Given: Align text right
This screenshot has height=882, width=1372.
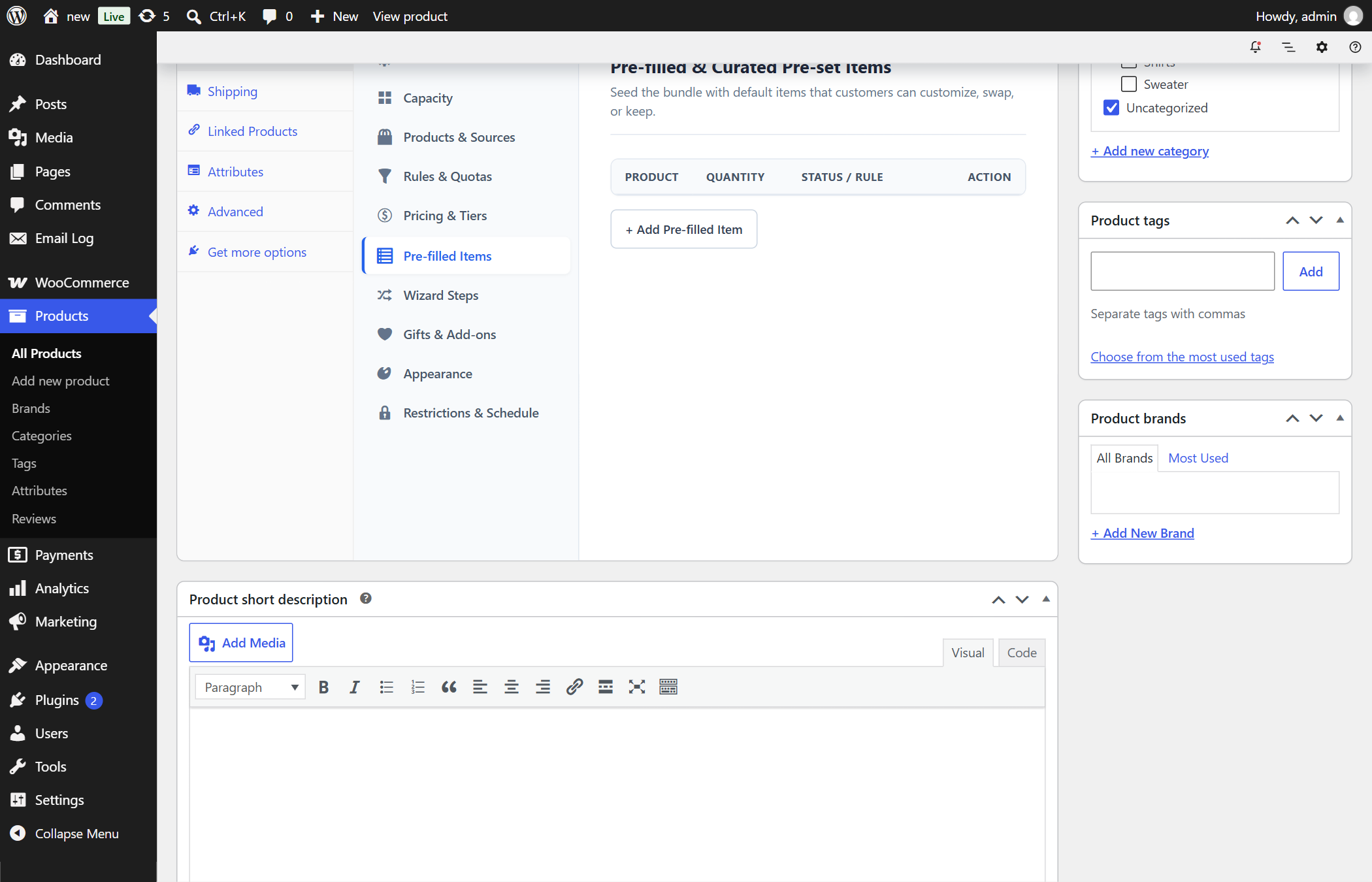Looking at the screenshot, I should point(543,687).
